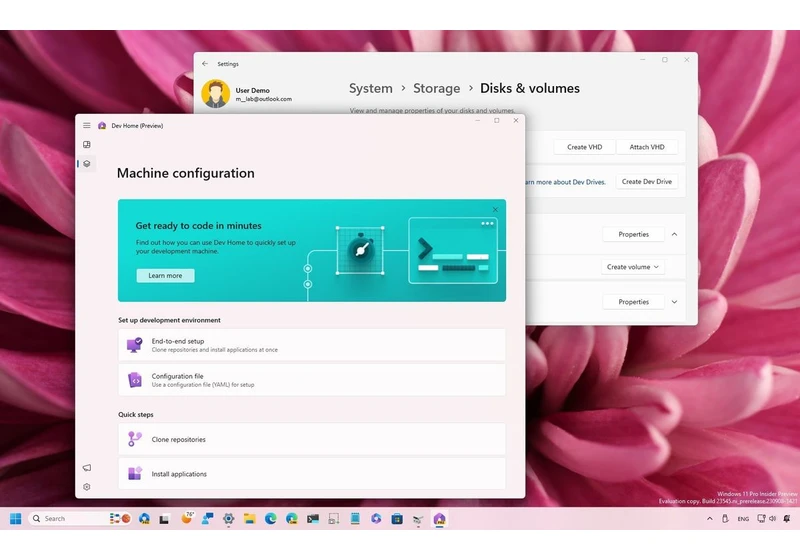Click the network tray icon
The height and width of the screenshot is (560, 800).
(x=761, y=519)
